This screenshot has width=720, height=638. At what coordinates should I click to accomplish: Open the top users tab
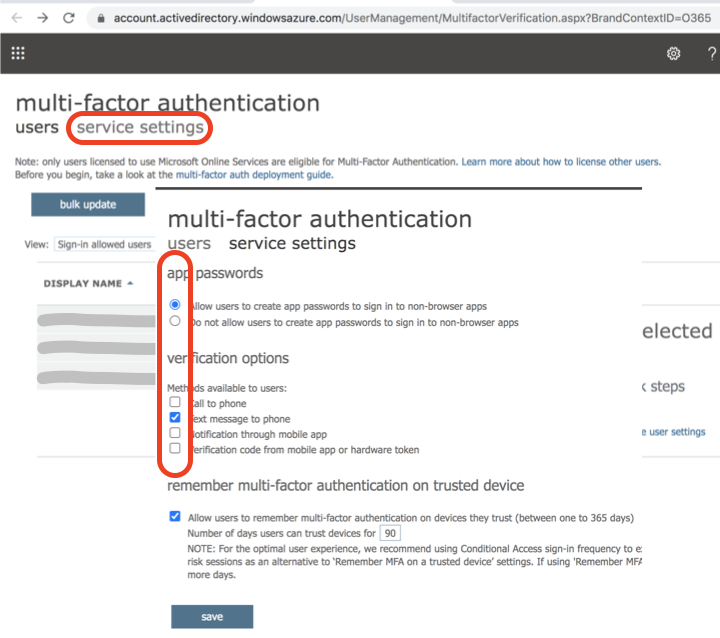click(37, 127)
